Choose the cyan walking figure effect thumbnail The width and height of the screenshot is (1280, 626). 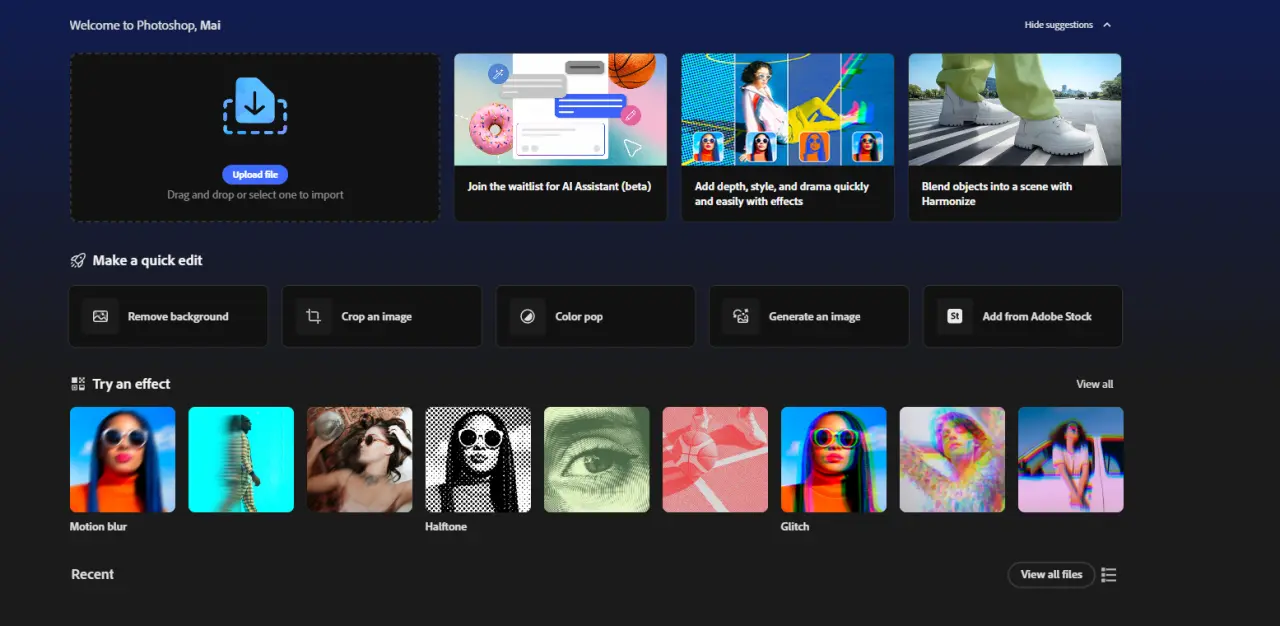(x=241, y=459)
